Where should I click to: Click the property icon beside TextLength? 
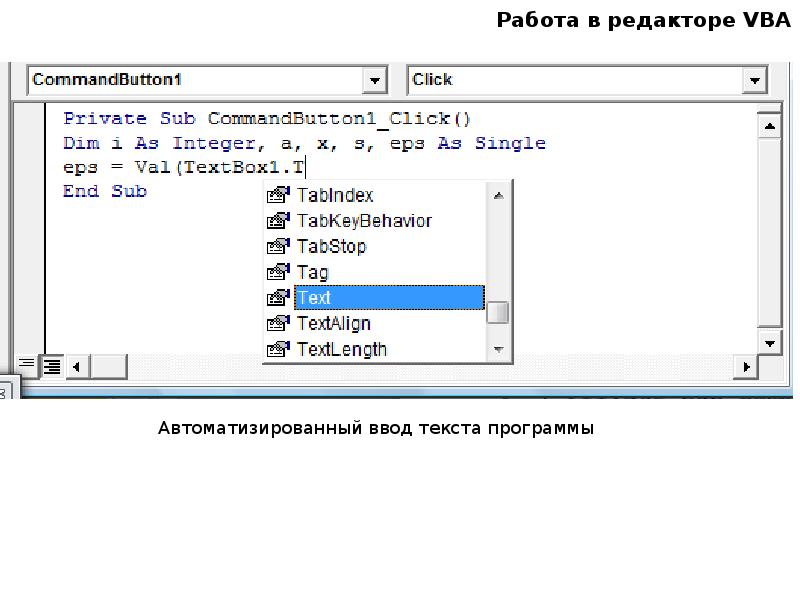pyautogui.click(x=277, y=349)
